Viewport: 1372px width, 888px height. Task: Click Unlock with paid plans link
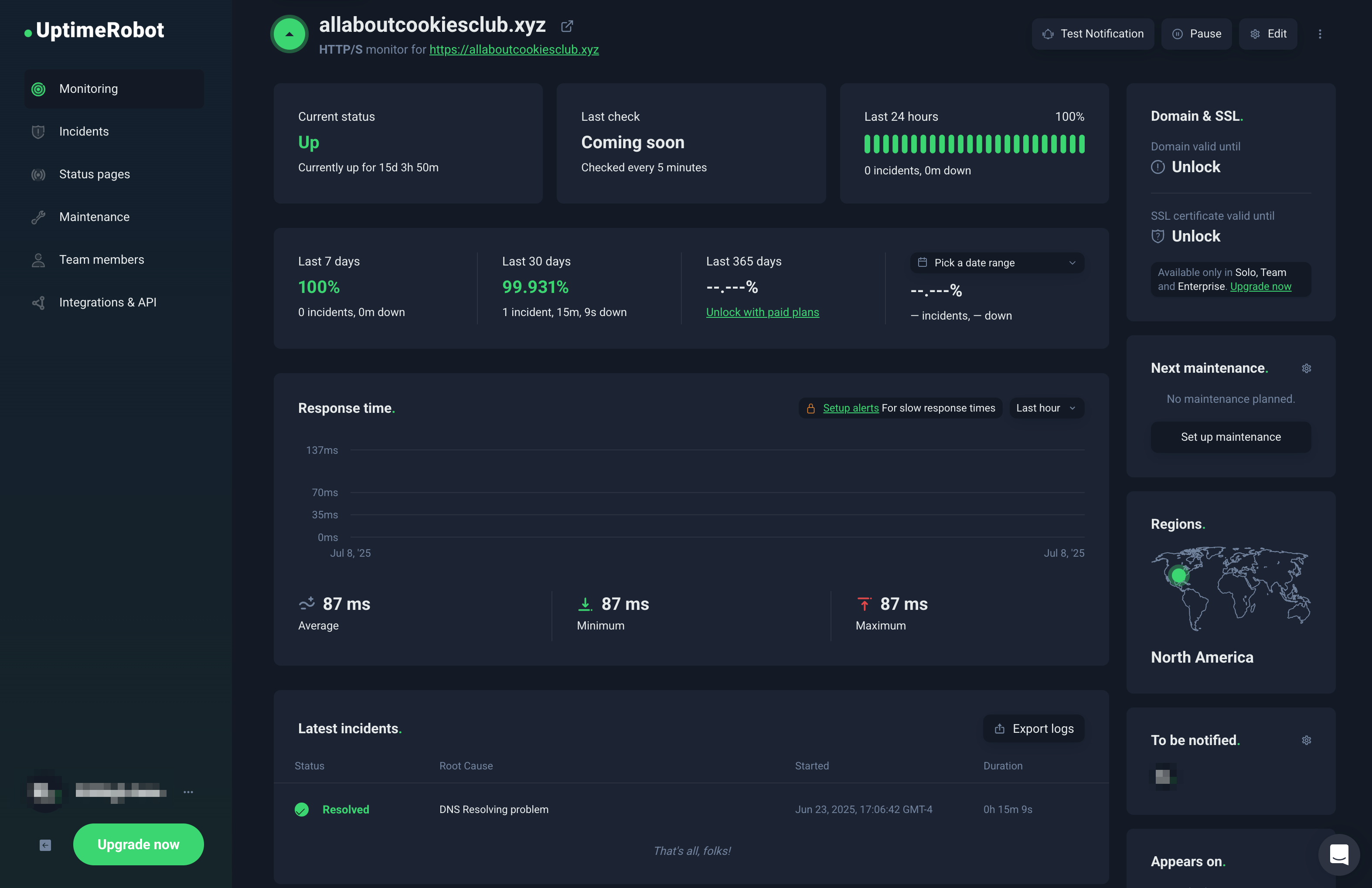tap(762, 312)
